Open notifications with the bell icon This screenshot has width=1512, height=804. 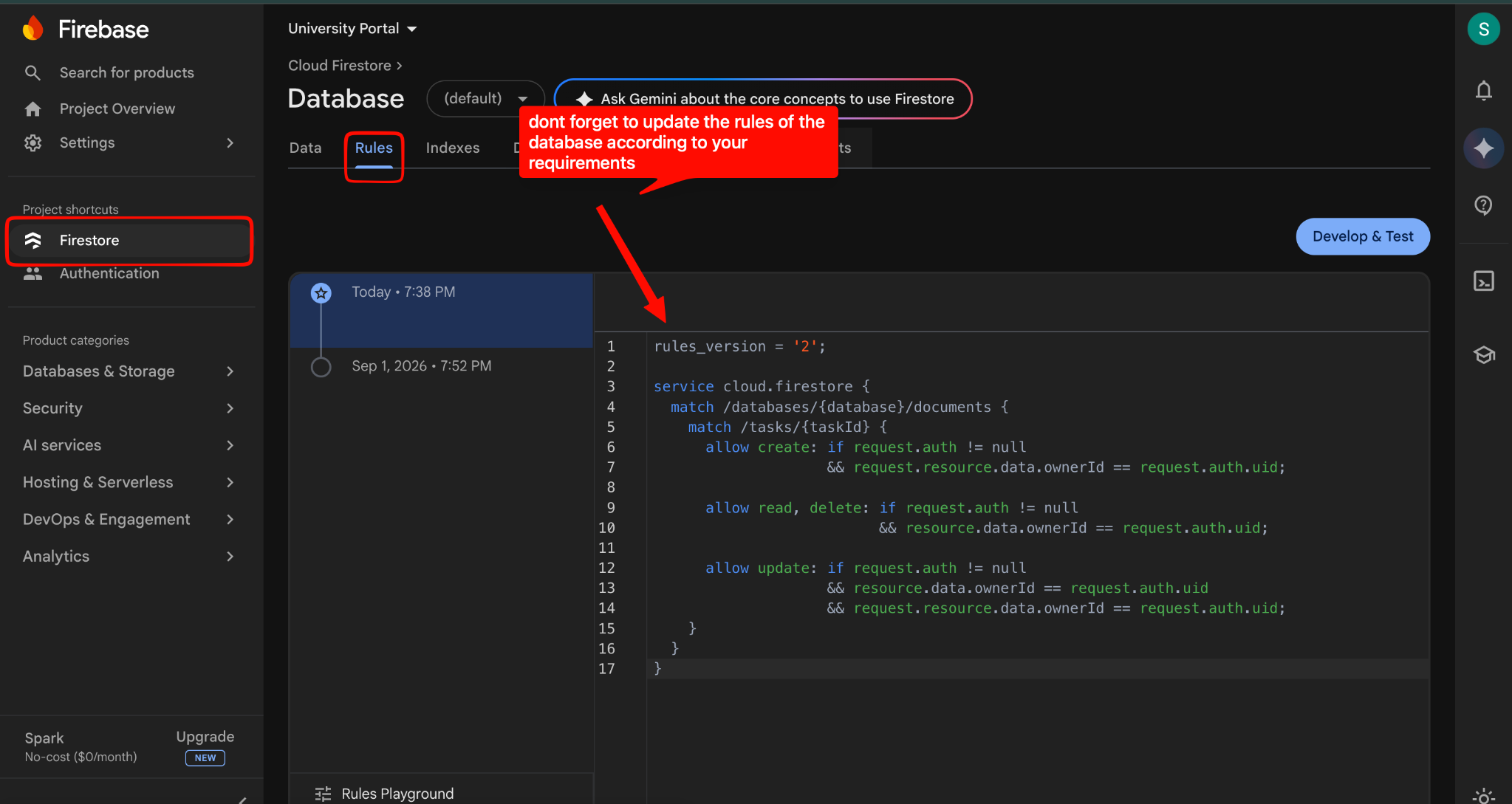[x=1483, y=90]
